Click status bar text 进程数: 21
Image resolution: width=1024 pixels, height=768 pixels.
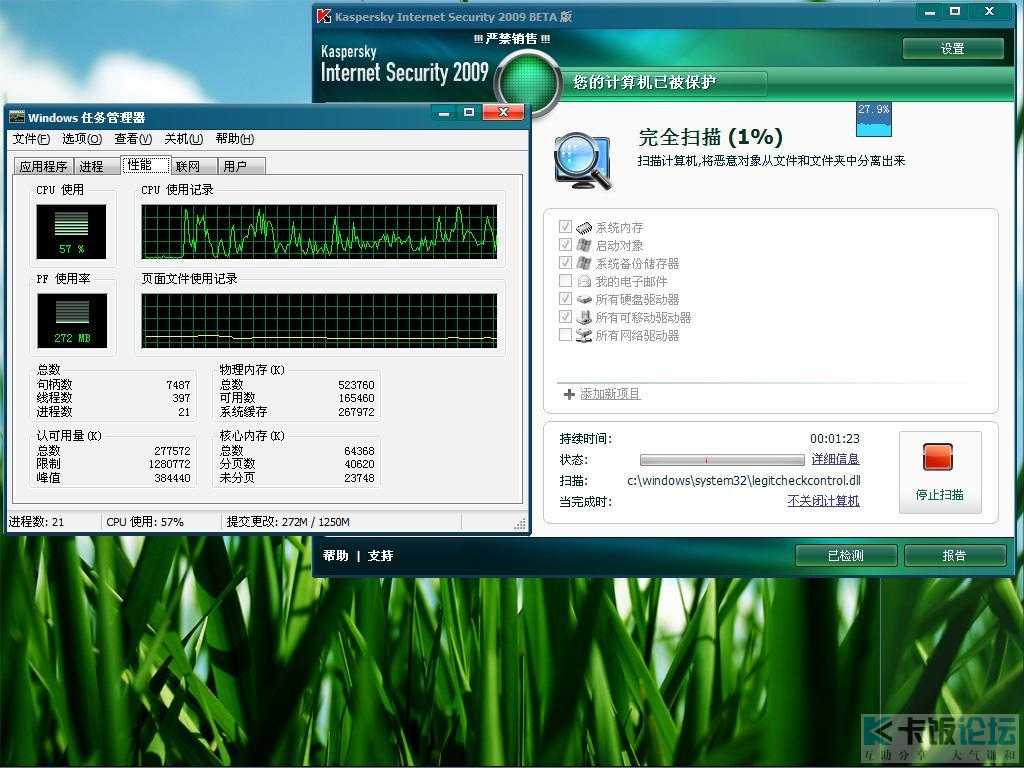coord(37,522)
